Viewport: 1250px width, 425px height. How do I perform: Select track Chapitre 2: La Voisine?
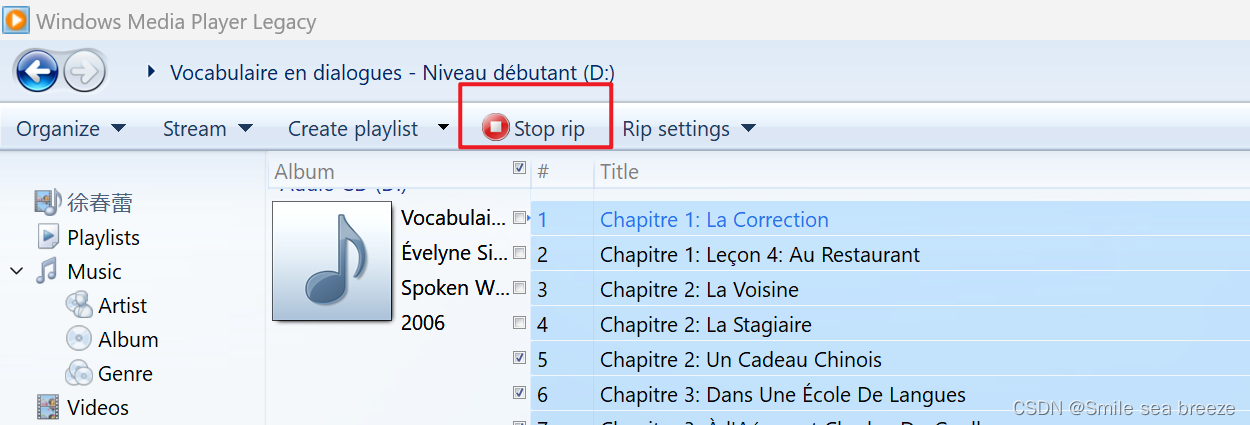pyautogui.click(x=699, y=290)
